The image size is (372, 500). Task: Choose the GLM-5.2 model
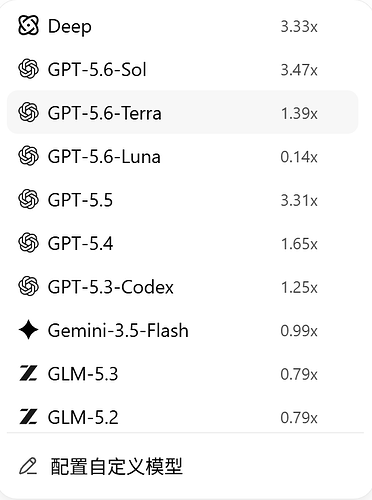coord(183,417)
